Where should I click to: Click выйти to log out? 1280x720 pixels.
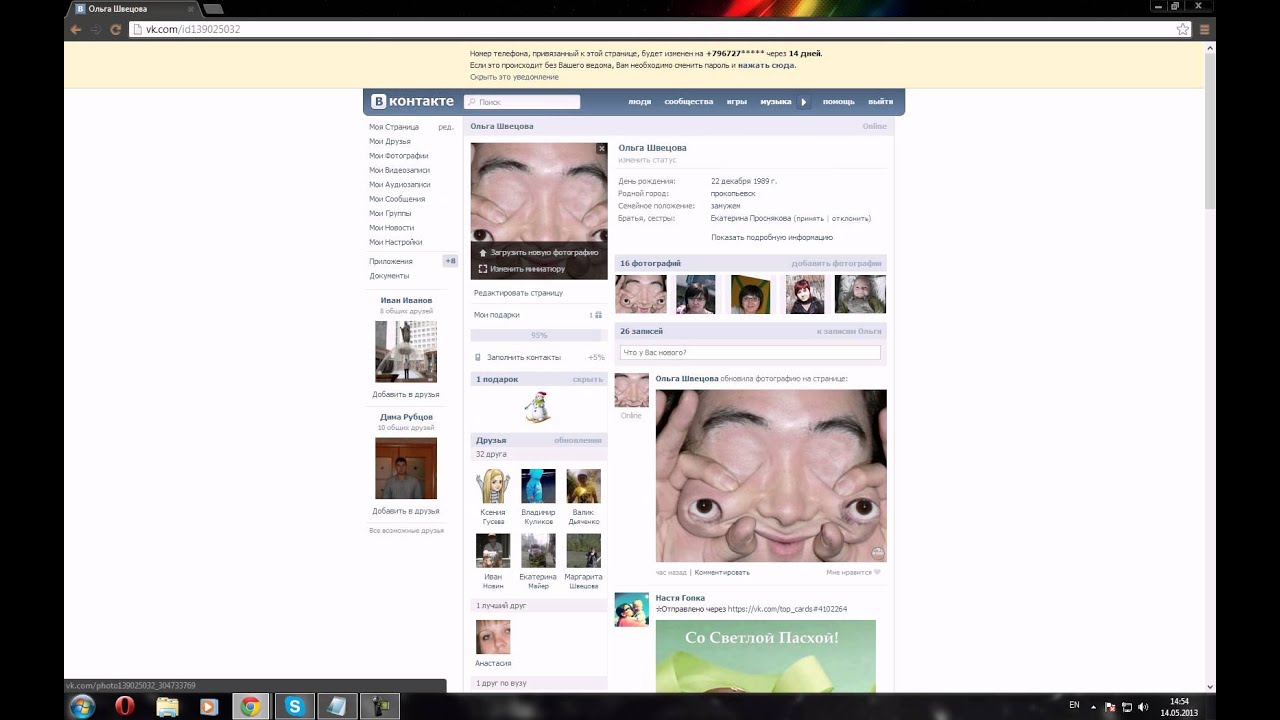pyautogui.click(x=881, y=102)
